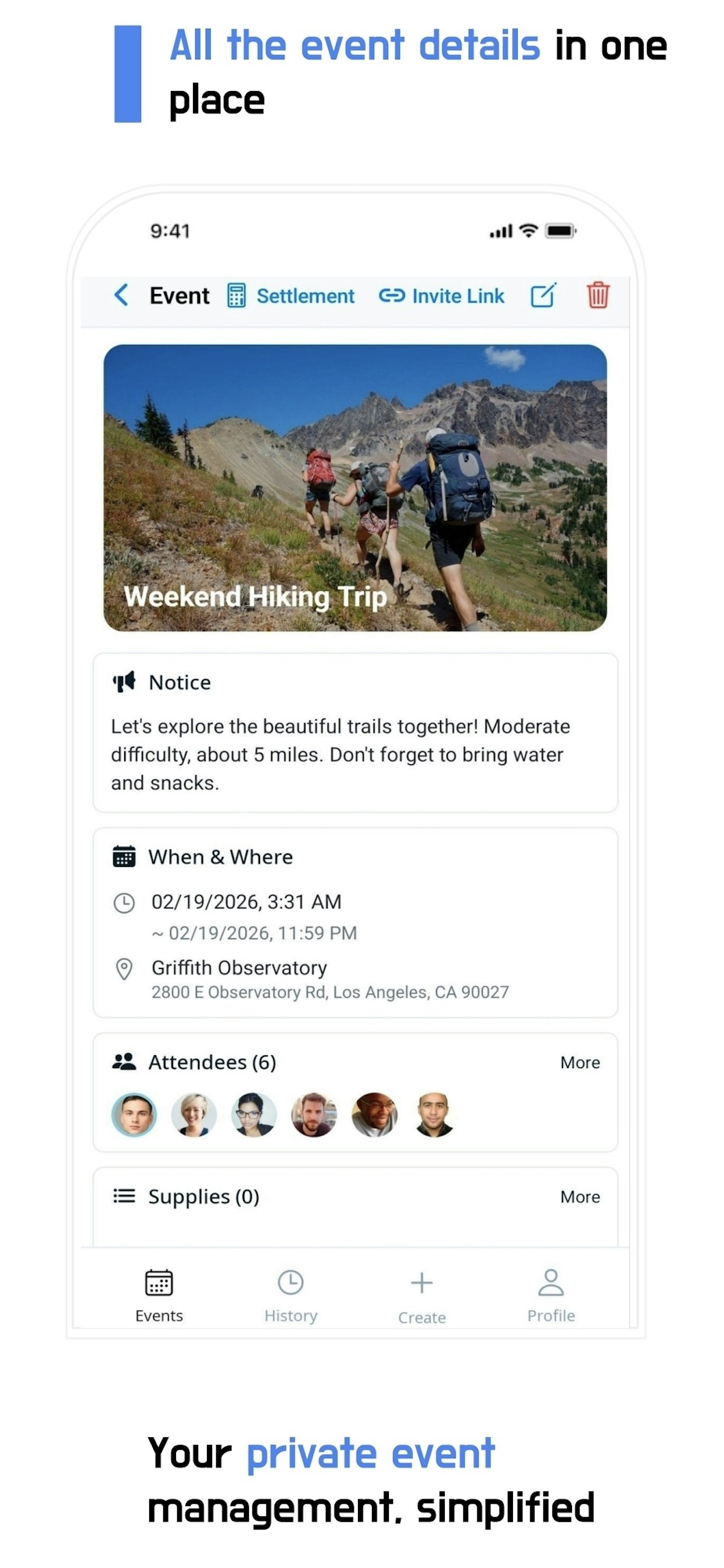The height and width of the screenshot is (1568, 724).
Task: Tap the clock icon beside the event start time
Action: point(125,901)
